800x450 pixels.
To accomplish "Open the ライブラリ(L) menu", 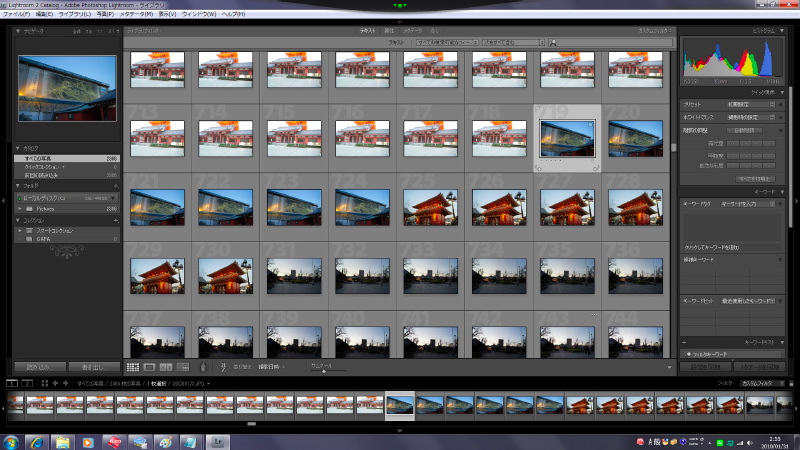I will click(x=72, y=14).
